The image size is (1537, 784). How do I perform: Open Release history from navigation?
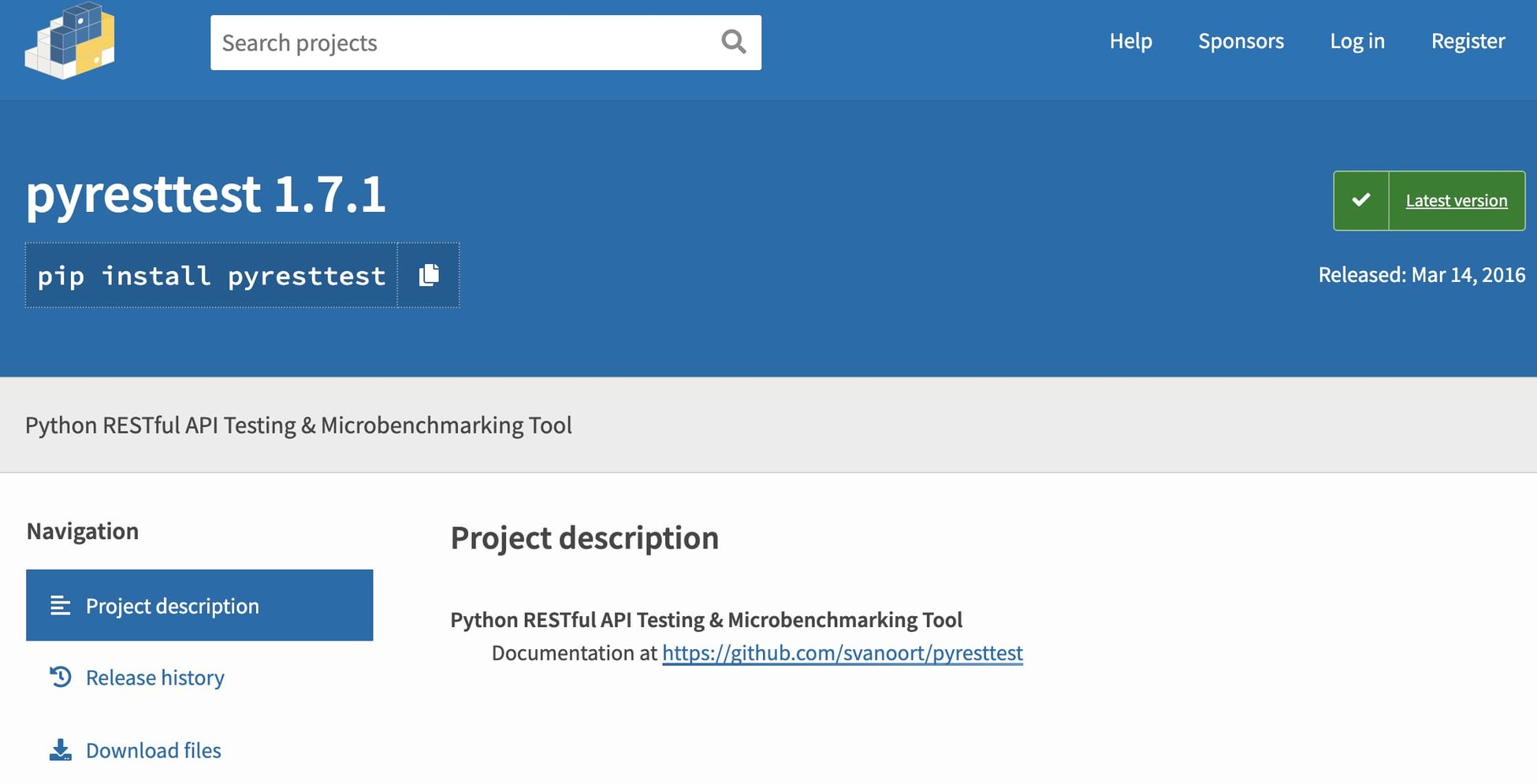(x=155, y=677)
